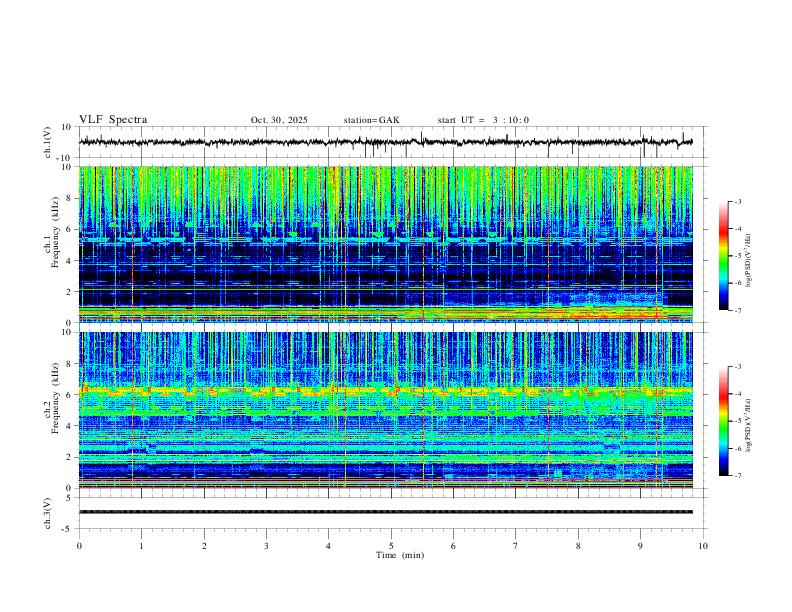The height and width of the screenshot is (612, 792).
Task: Click the ch.3 flat signal trace
Action: click(386, 512)
